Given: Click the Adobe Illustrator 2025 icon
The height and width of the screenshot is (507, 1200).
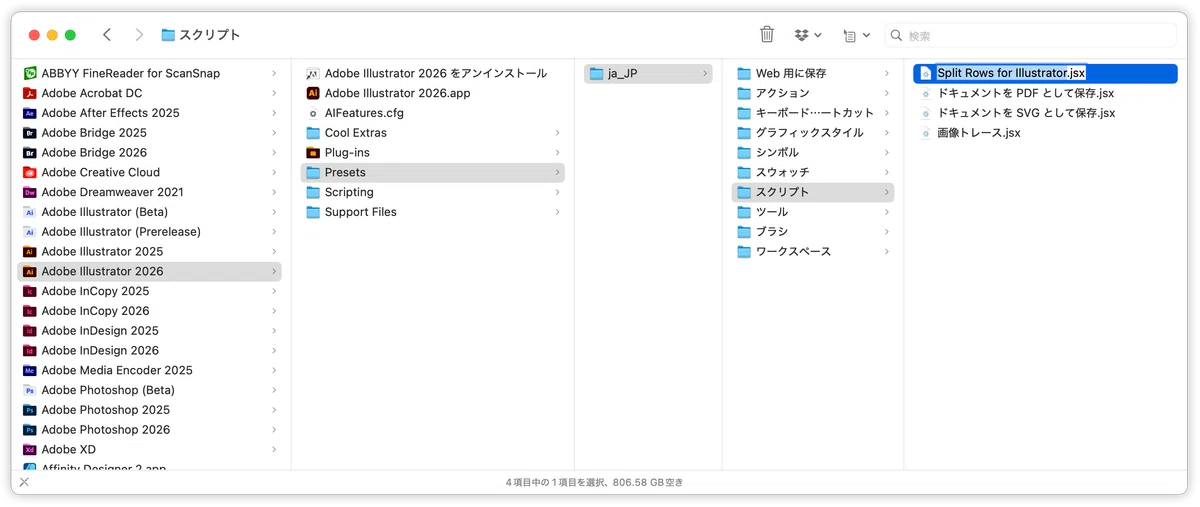Looking at the screenshot, I should [30, 252].
